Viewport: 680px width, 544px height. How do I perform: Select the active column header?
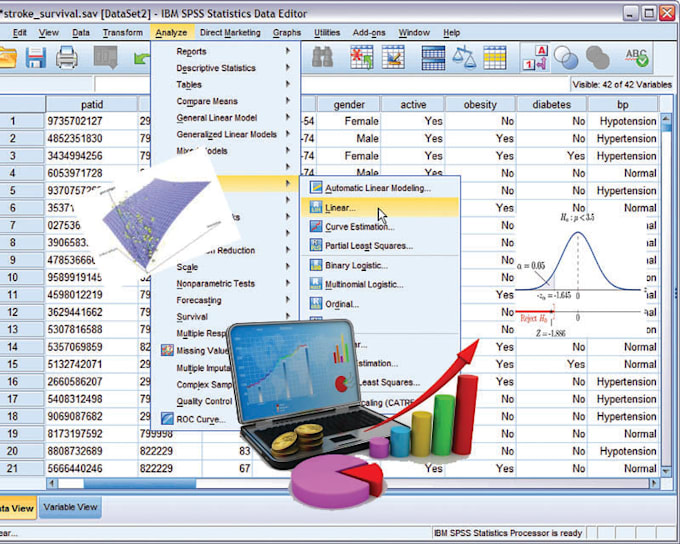pyautogui.click(x=413, y=104)
